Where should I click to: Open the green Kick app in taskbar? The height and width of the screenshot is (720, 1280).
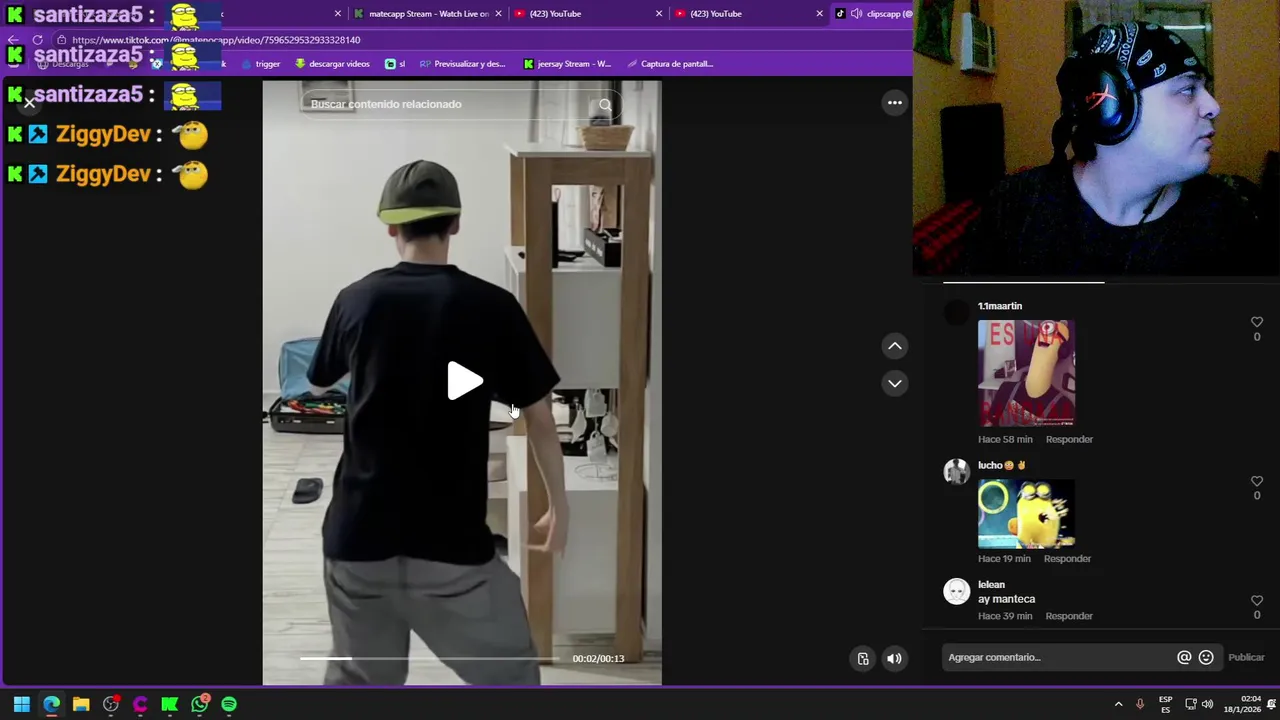coord(170,704)
